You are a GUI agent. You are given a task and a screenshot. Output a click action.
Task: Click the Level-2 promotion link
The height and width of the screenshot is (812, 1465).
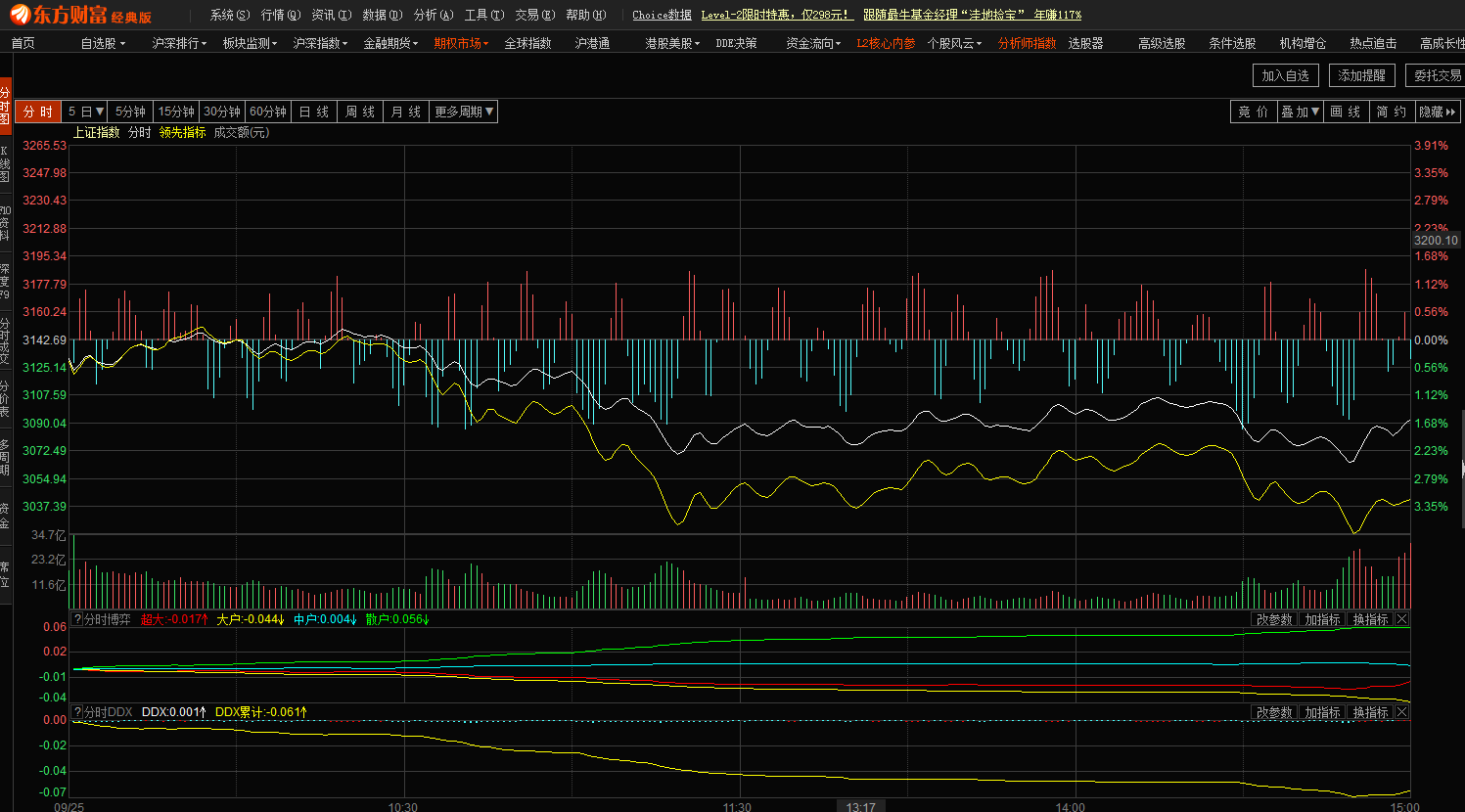coord(777,15)
